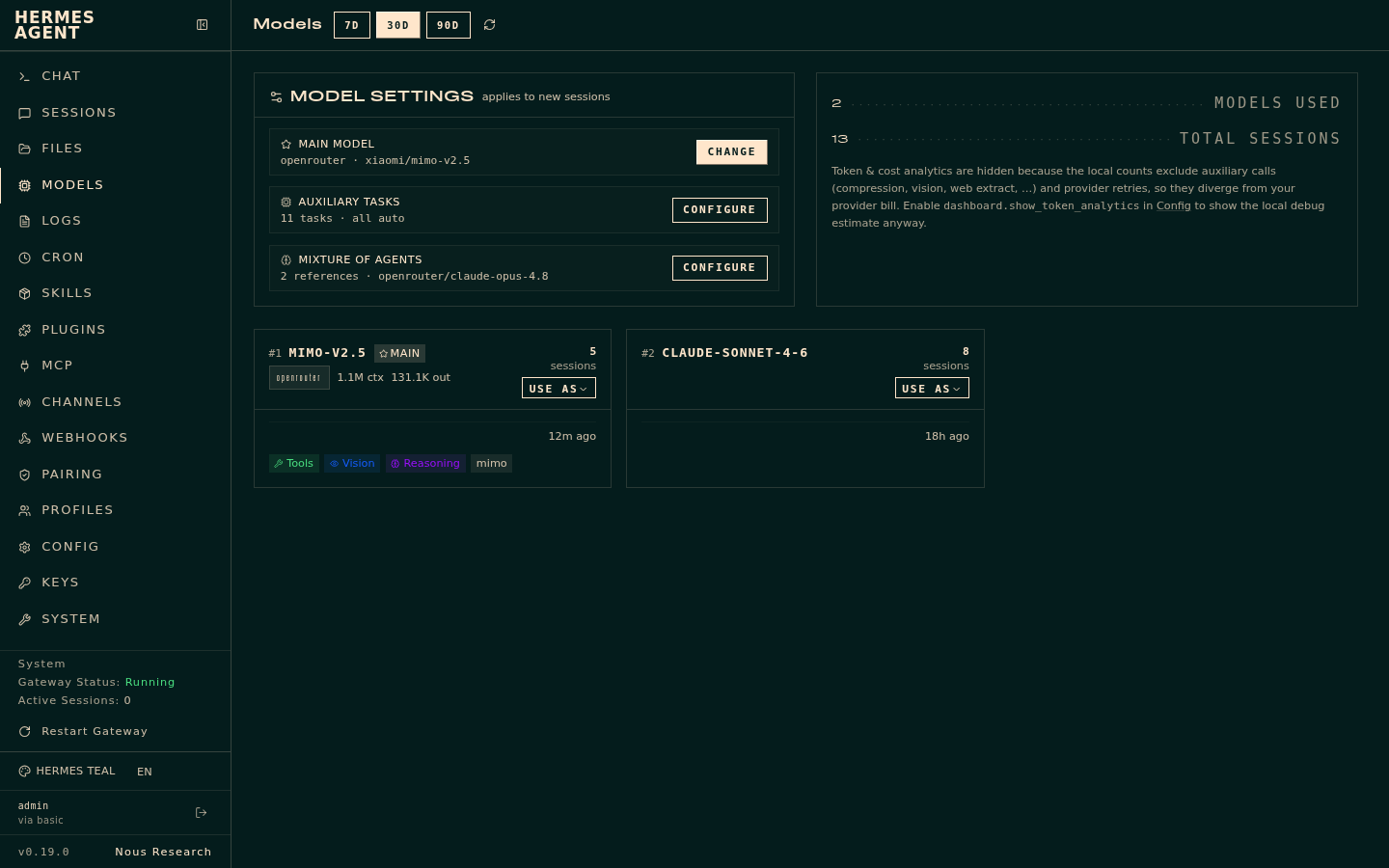1389x868 pixels.
Task: Click the Vision capability tag
Action: [x=352, y=464]
